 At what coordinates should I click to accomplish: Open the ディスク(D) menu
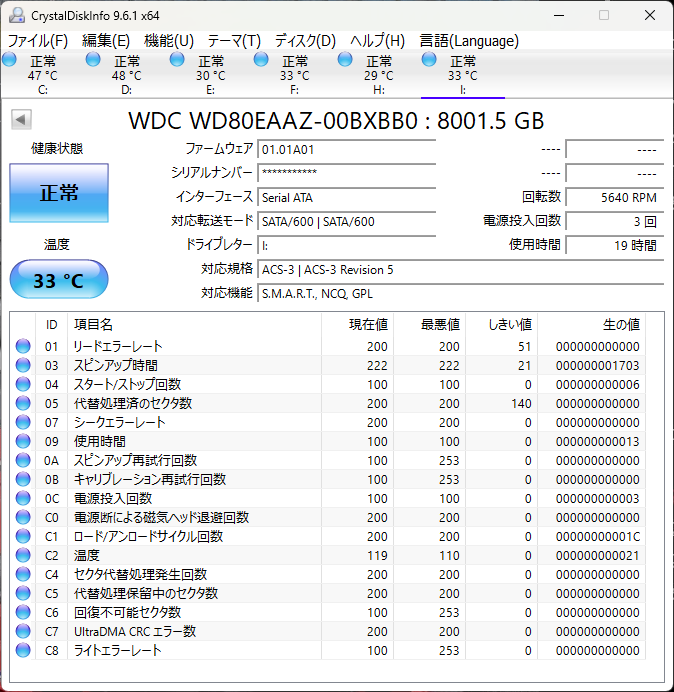coord(305,41)
